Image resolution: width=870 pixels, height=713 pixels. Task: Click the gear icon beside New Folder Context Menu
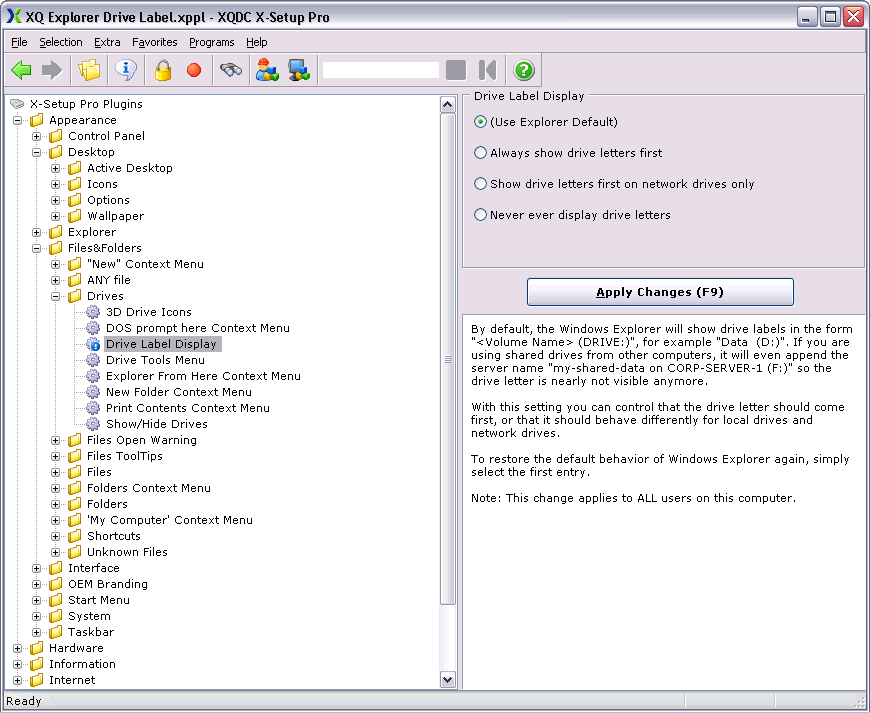tap(93, 392)
